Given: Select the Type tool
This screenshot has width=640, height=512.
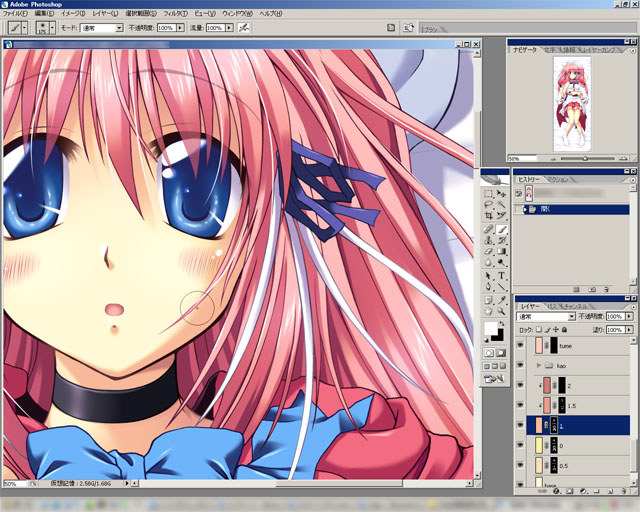Looking at the screenshot, I should pyautogui.click(x=501, y=276).
